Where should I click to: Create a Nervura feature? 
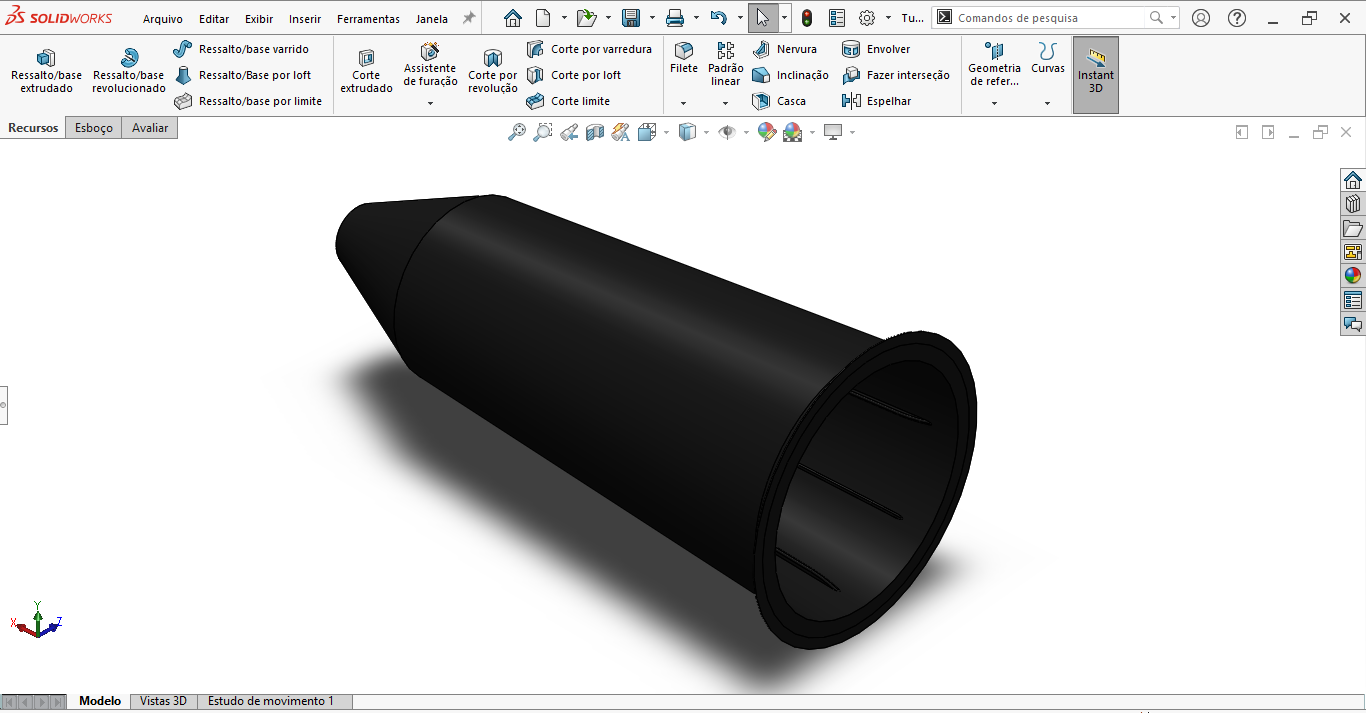click(x=785, y=49)
